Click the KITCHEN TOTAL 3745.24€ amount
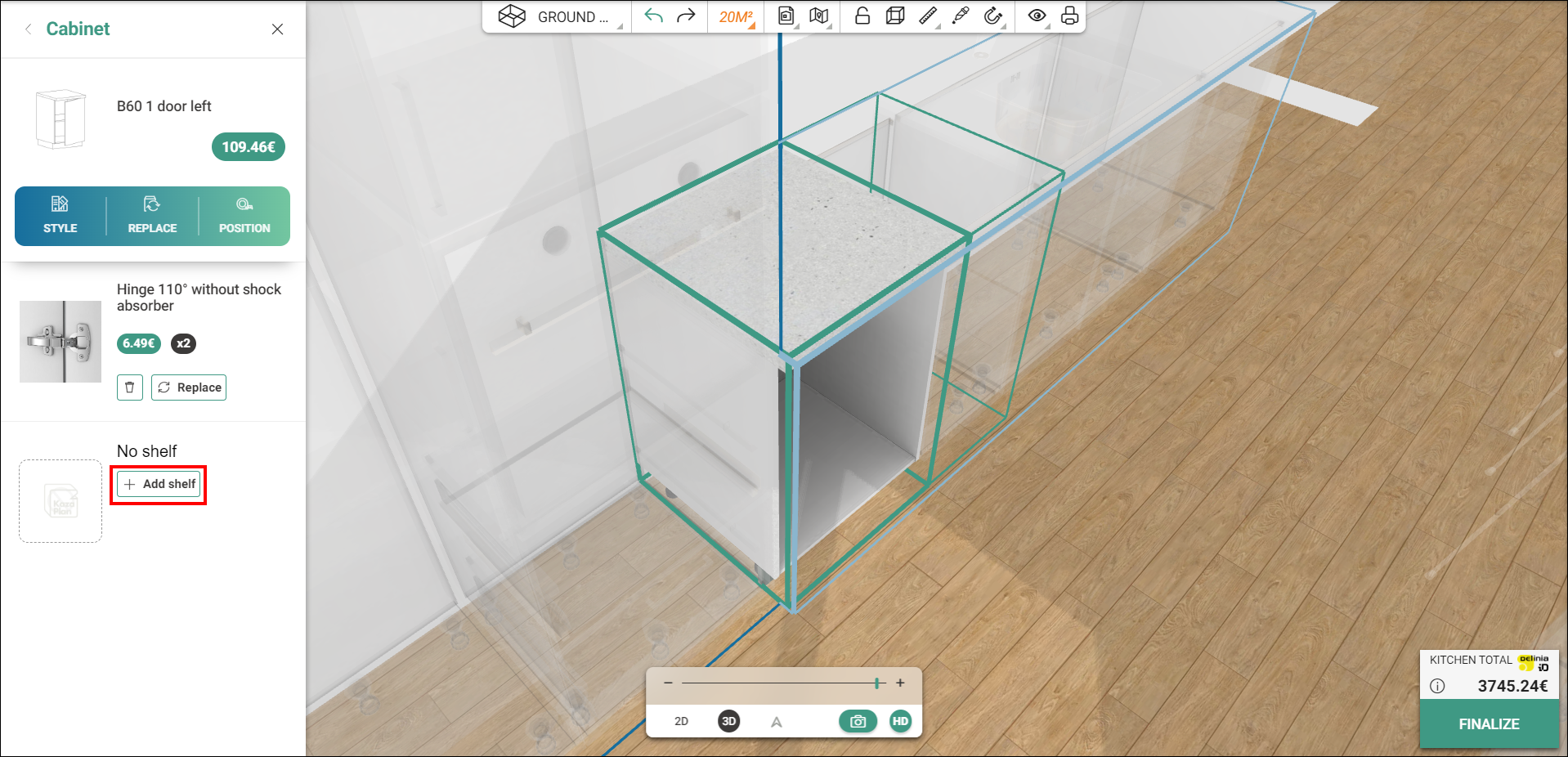The width and height of the screenshot is (1568, 757). 1512,686
